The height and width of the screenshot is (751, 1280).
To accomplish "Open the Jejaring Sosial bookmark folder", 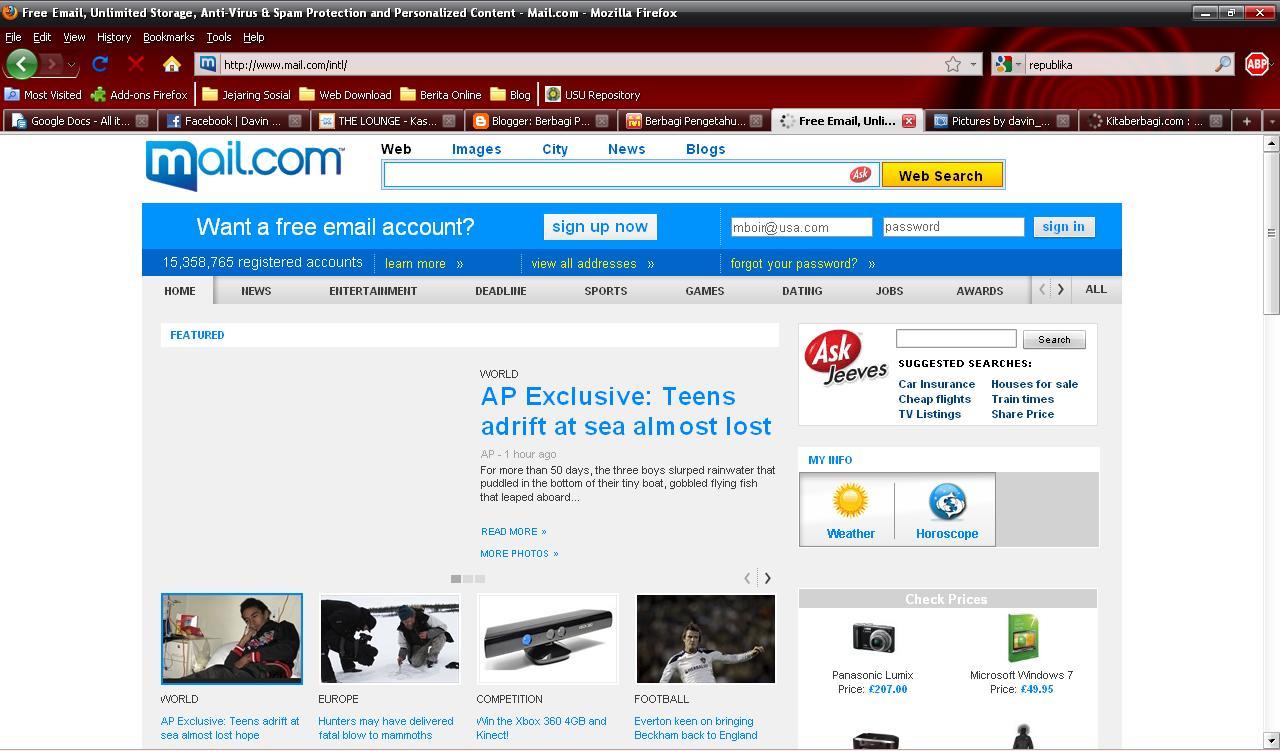I will coord(246,95).
